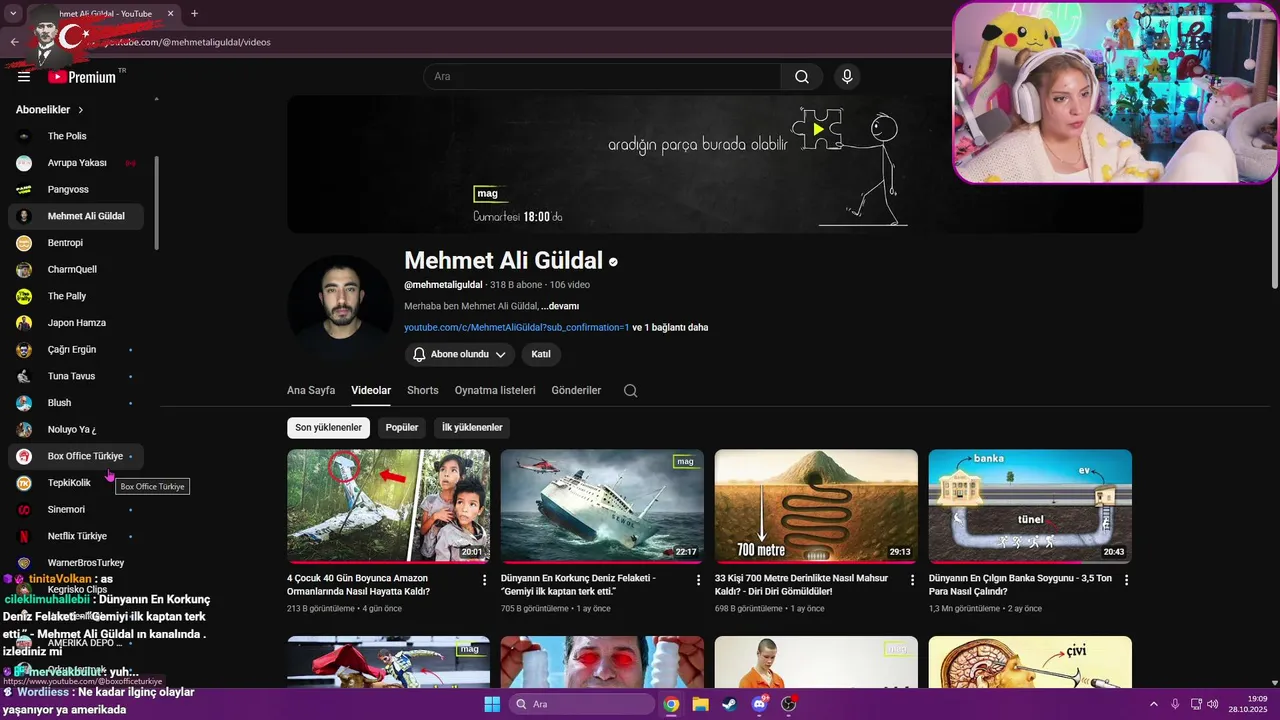Open the Windows Start menu
Screen dimensions: 1280x720
(492, 704)
